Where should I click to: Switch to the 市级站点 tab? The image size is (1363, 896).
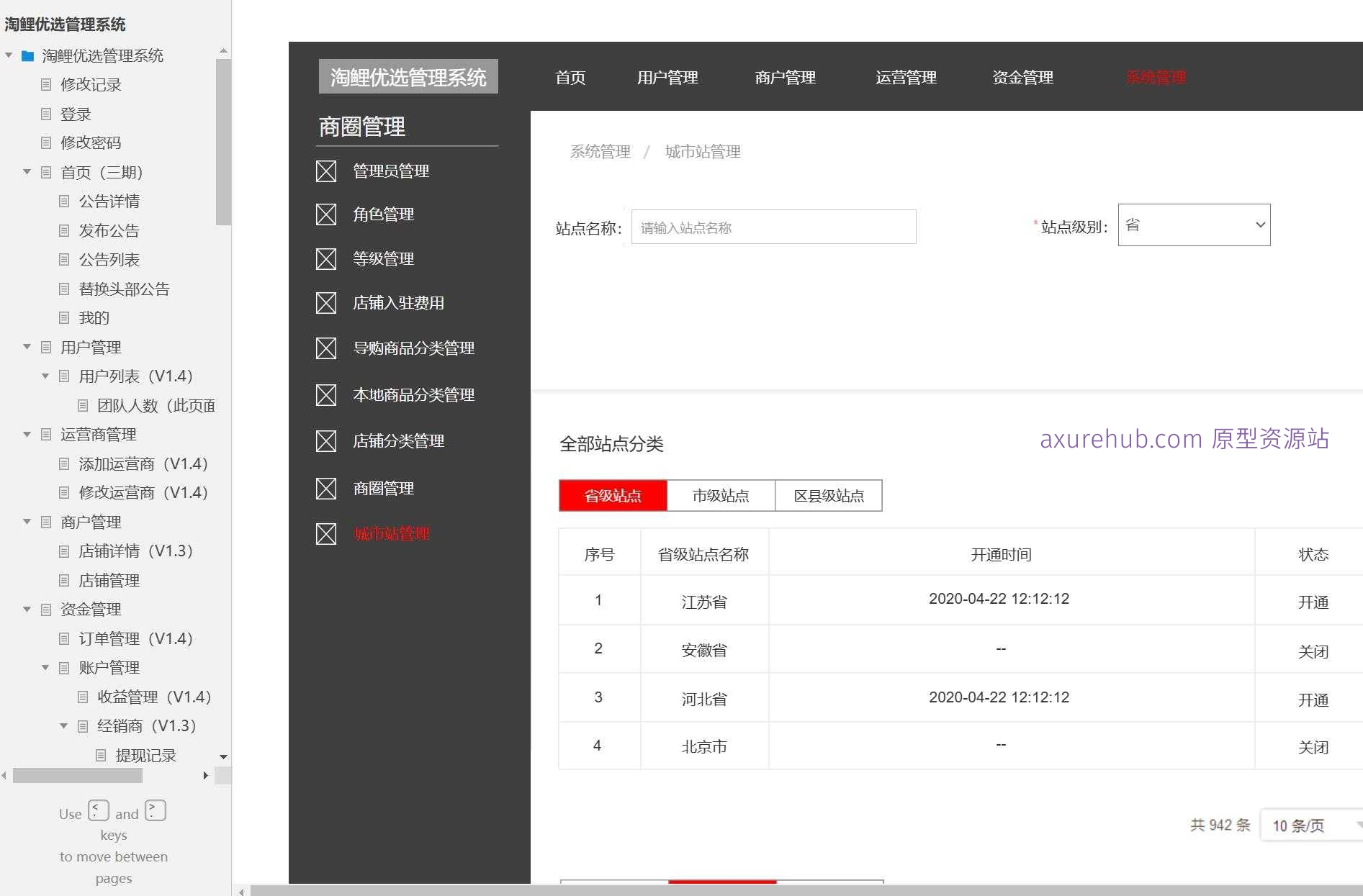click(720, 495)
